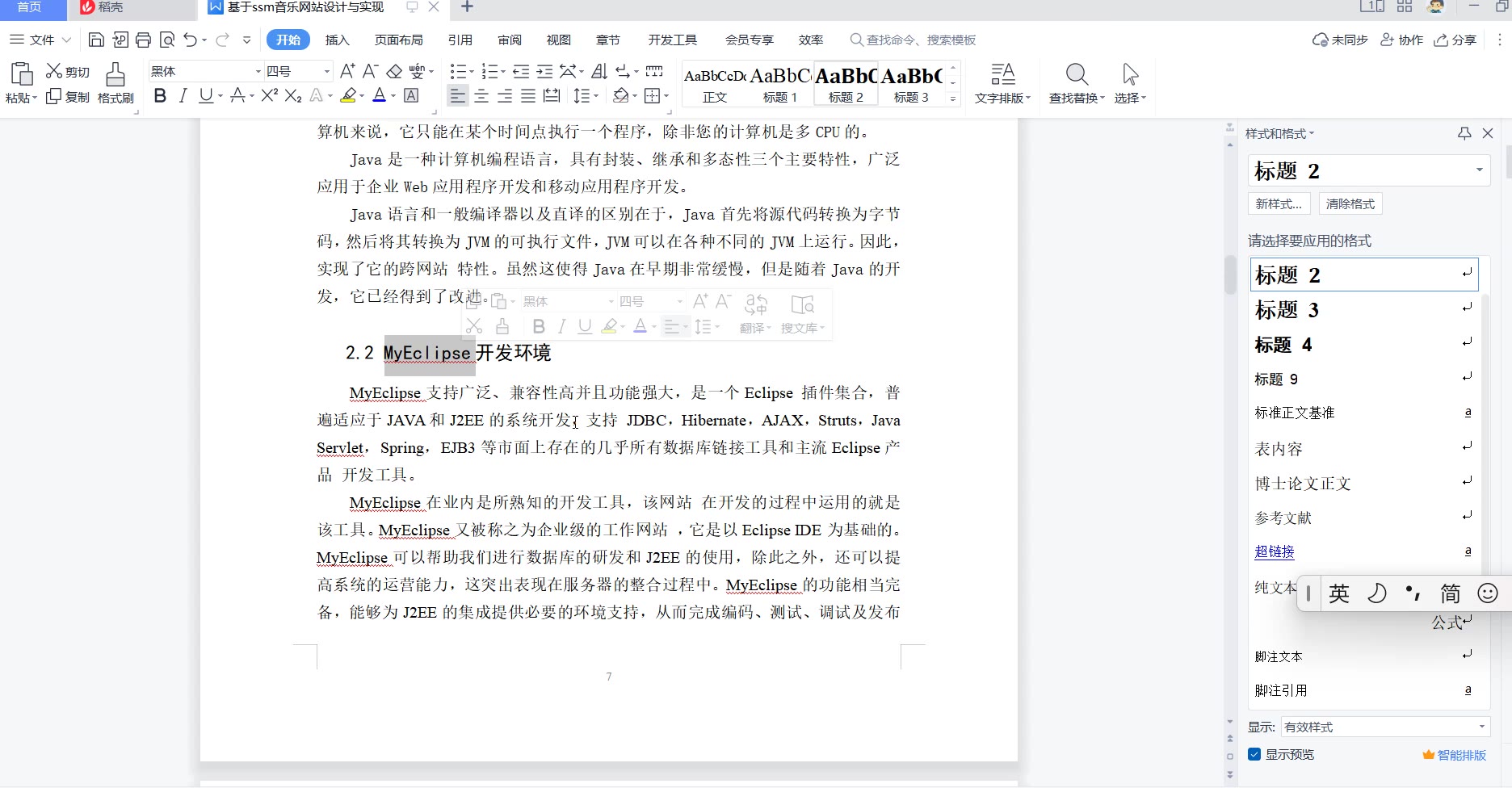This screenshot has height=788, width=1512.
Task: Click the Text Layout (文字排版) icon
Action: point(1002,83)
